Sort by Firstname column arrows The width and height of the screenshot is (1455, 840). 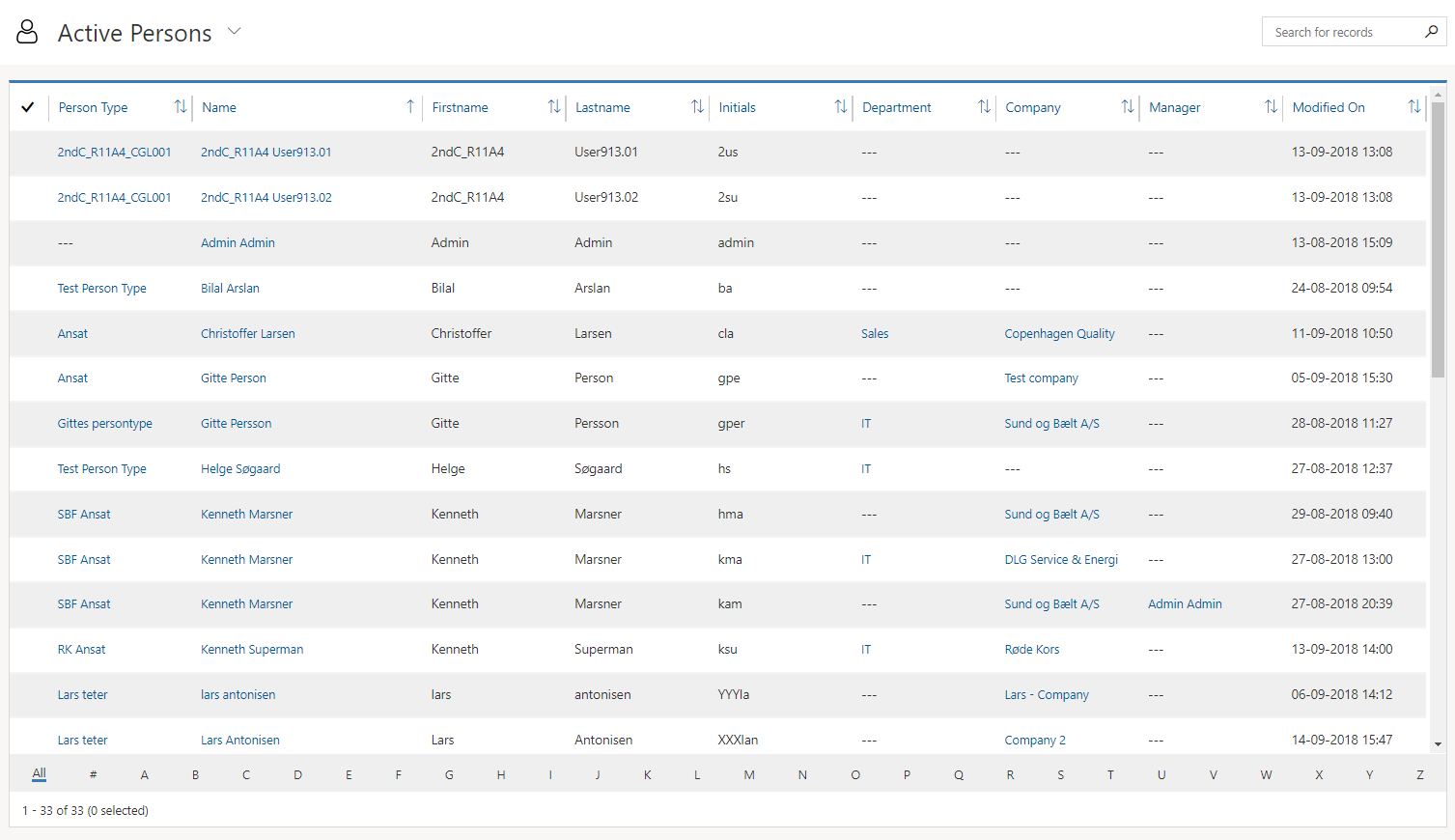tap(553, 107)
